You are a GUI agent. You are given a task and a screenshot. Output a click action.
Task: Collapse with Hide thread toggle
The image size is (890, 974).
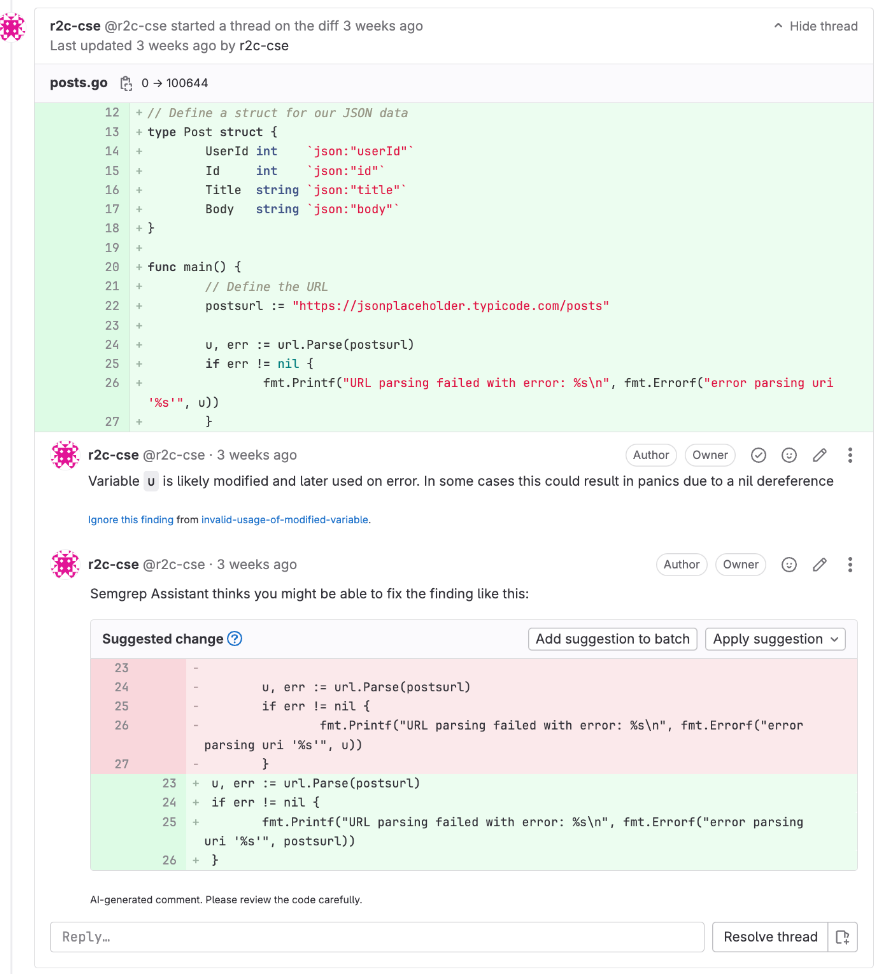(x=815, y=26)
